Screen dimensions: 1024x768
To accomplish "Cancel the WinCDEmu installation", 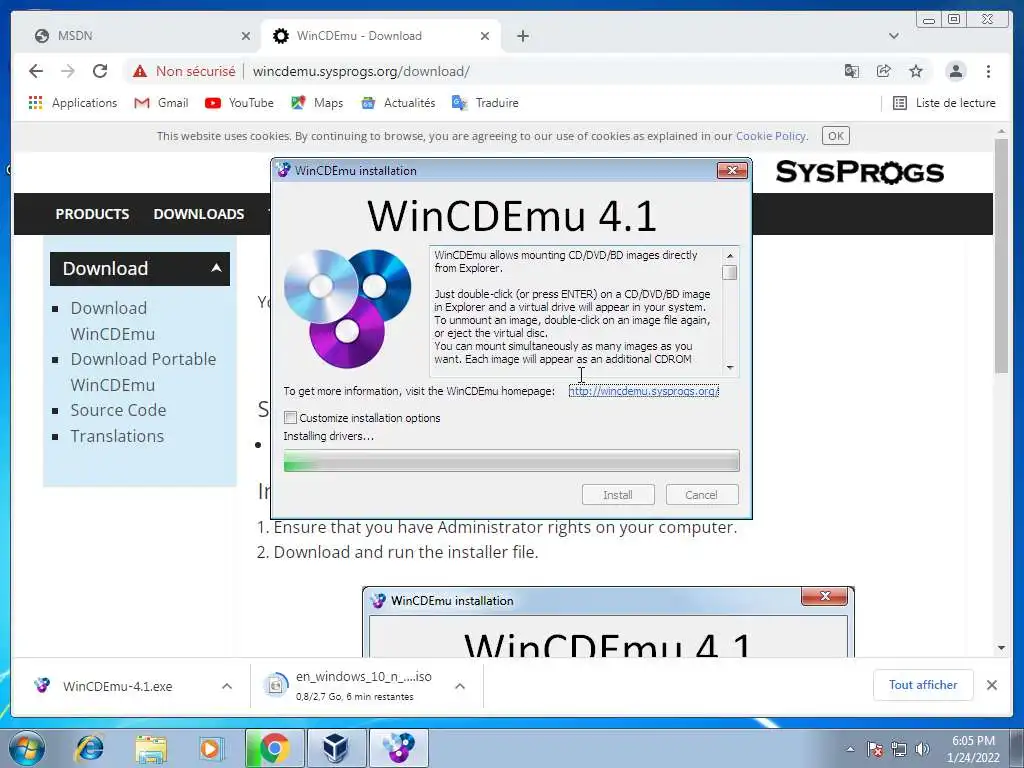I will click(x=701, y=495).
